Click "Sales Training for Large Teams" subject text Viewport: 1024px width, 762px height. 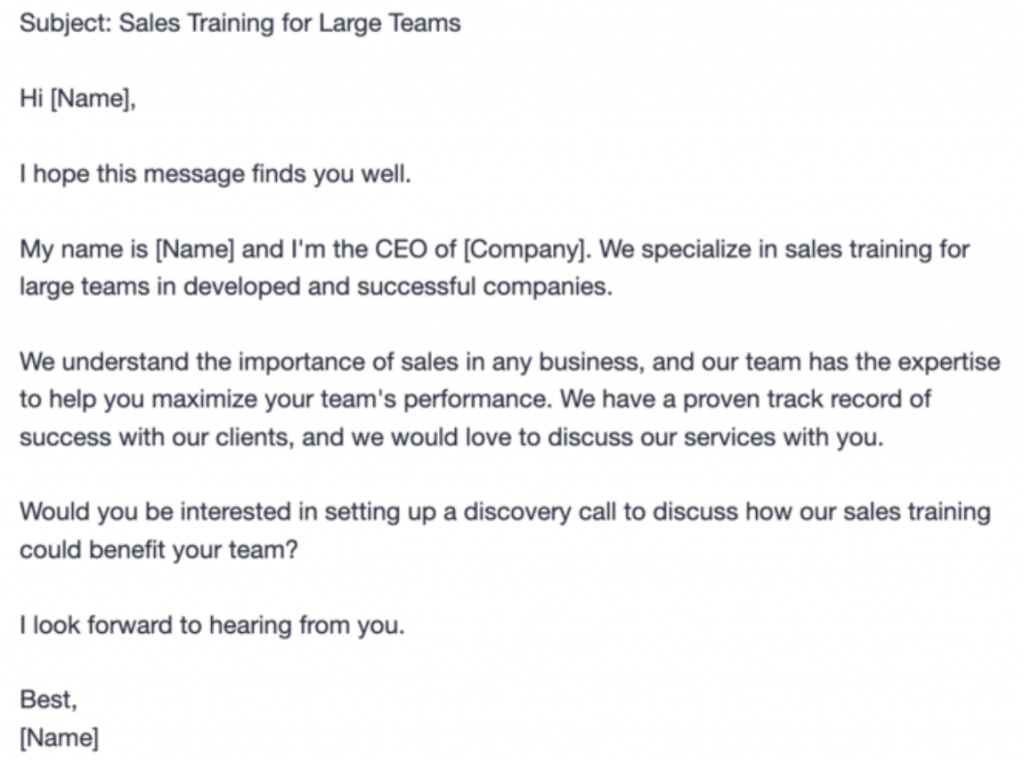pyautogui.click(x=290, y=23)
